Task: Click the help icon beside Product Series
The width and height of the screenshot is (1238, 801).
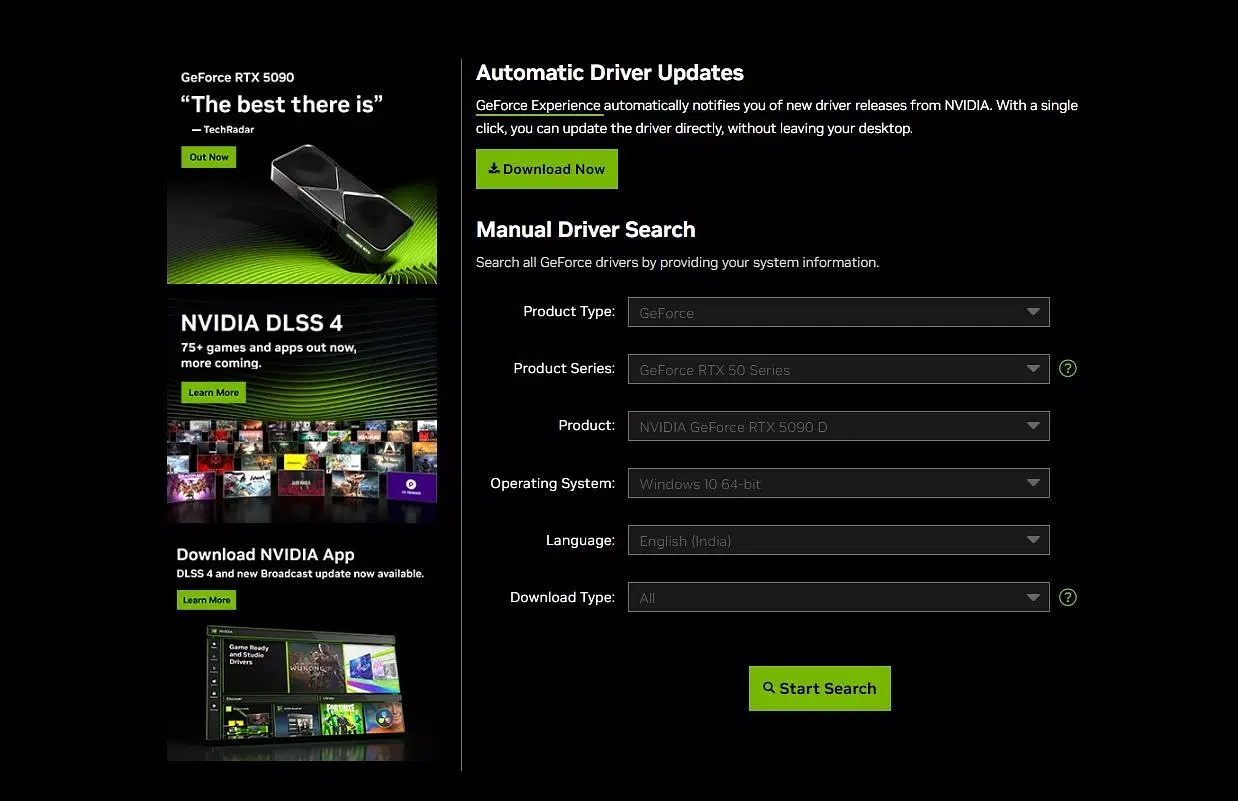Action: (1068, 368)
